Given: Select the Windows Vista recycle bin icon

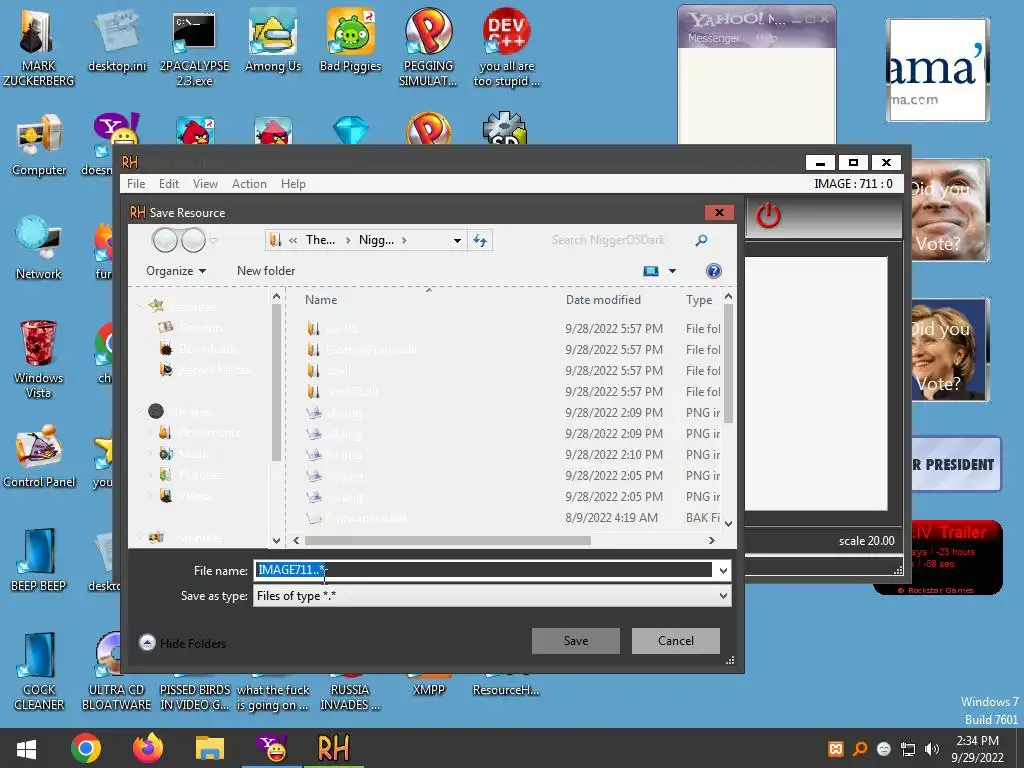Looking at the screenshot, I should (39, 359).
